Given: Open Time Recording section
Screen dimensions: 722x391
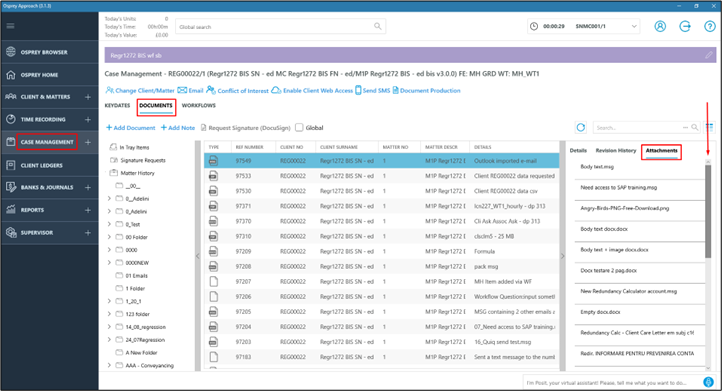Looking at the screenshot, I should point(43,119).
